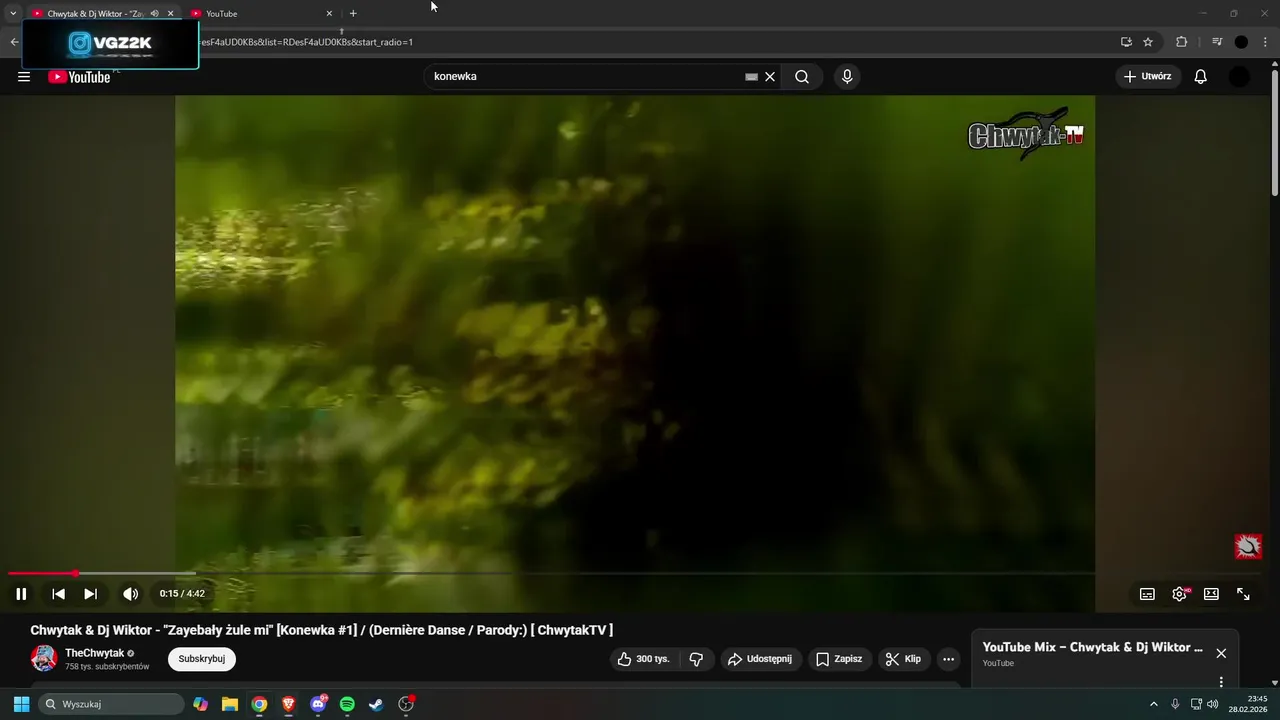Open the mix playlist options menu
The width and height of the screenshot is (1280, 720).
click(1221, 682)
